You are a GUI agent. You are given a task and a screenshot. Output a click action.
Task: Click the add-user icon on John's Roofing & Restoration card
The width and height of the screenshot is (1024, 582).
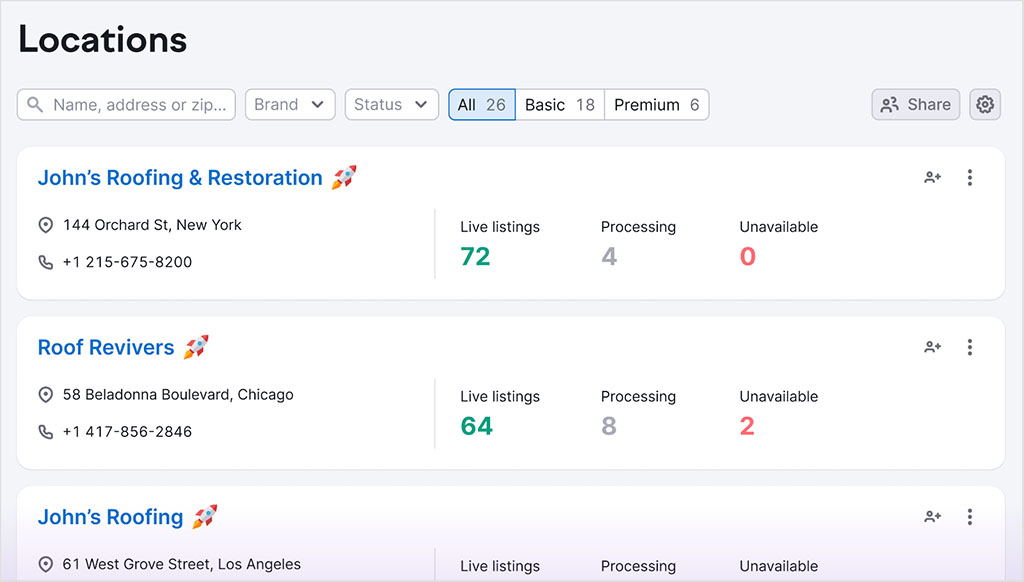tap(933, 177)
